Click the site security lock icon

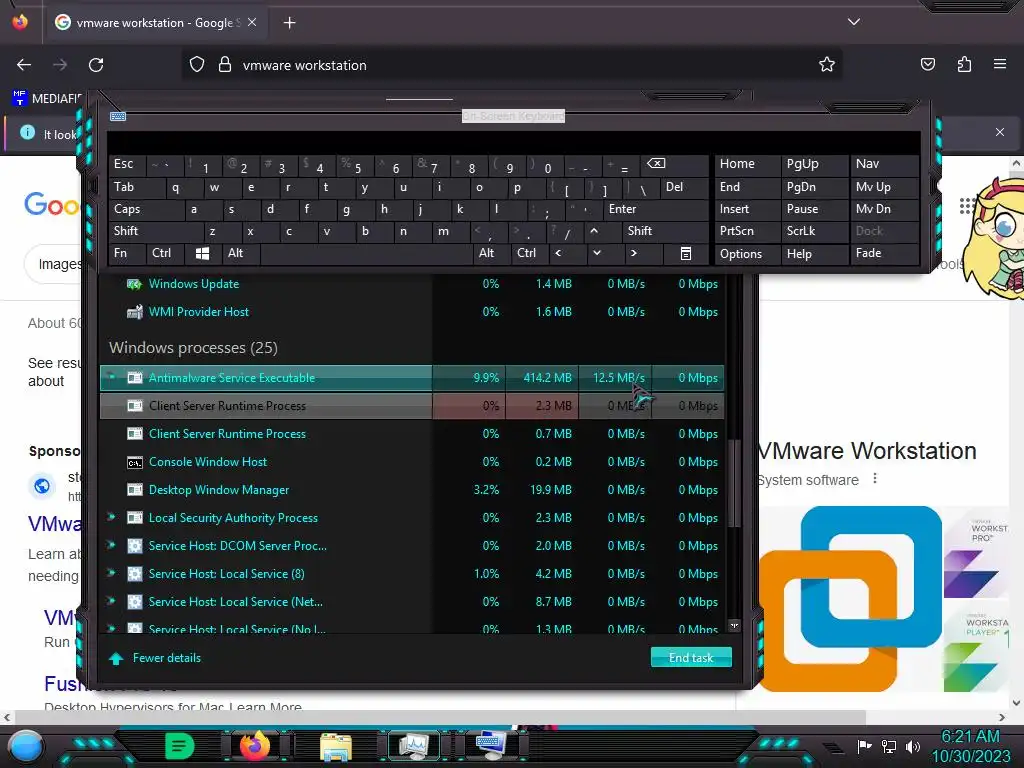coord(225,65)
